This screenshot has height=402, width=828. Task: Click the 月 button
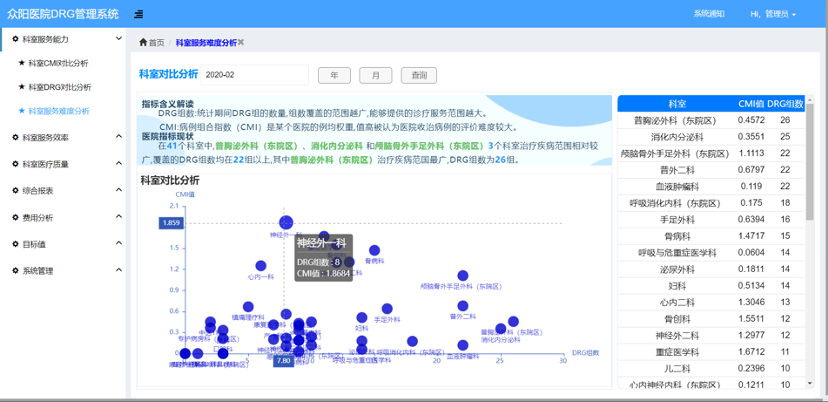[x=375, y=75]
